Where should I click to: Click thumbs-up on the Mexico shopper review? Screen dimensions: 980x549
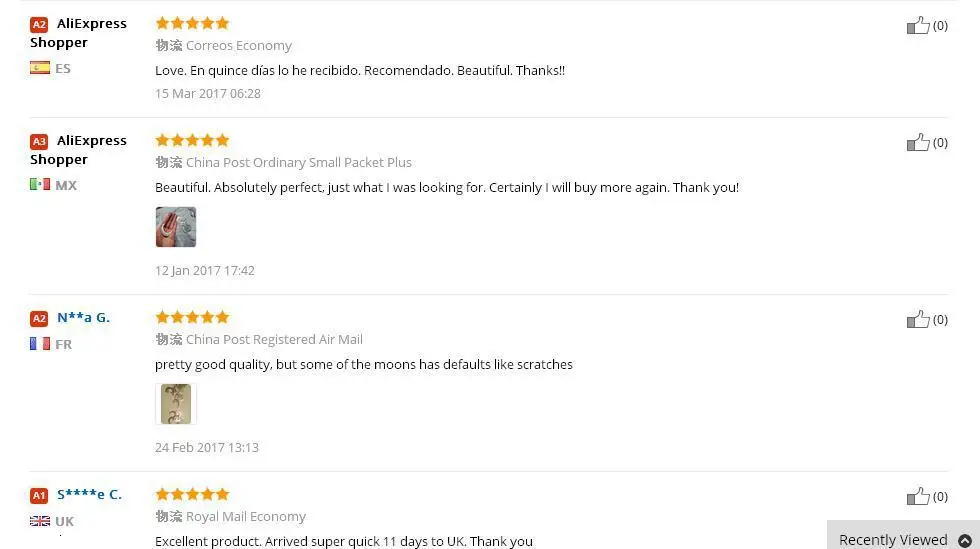918,143
